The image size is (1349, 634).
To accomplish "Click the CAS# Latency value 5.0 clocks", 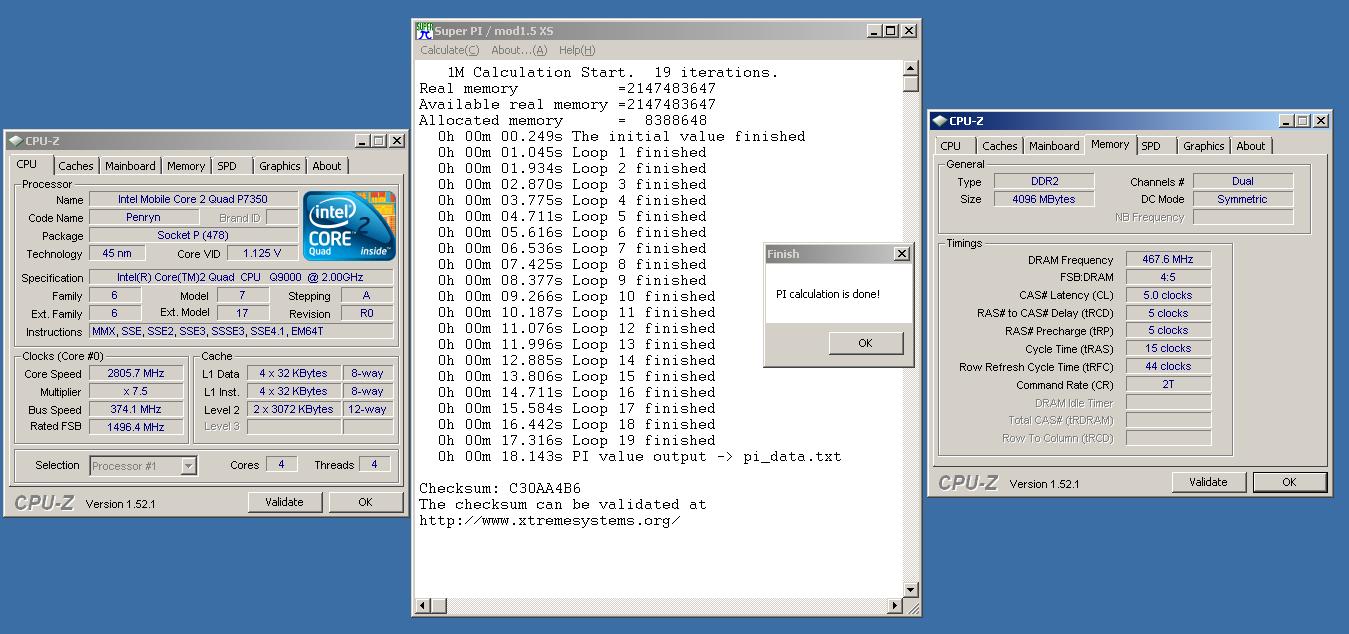I will [x=1168, y=295].
